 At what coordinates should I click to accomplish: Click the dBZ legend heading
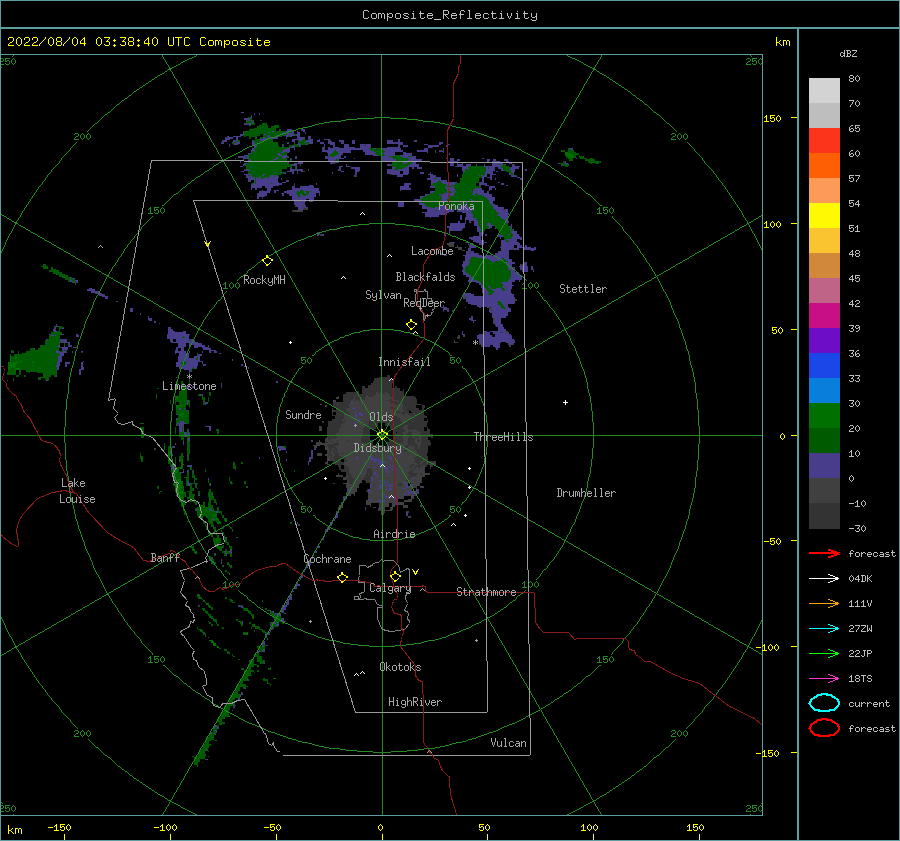click(x=848, y=53)
